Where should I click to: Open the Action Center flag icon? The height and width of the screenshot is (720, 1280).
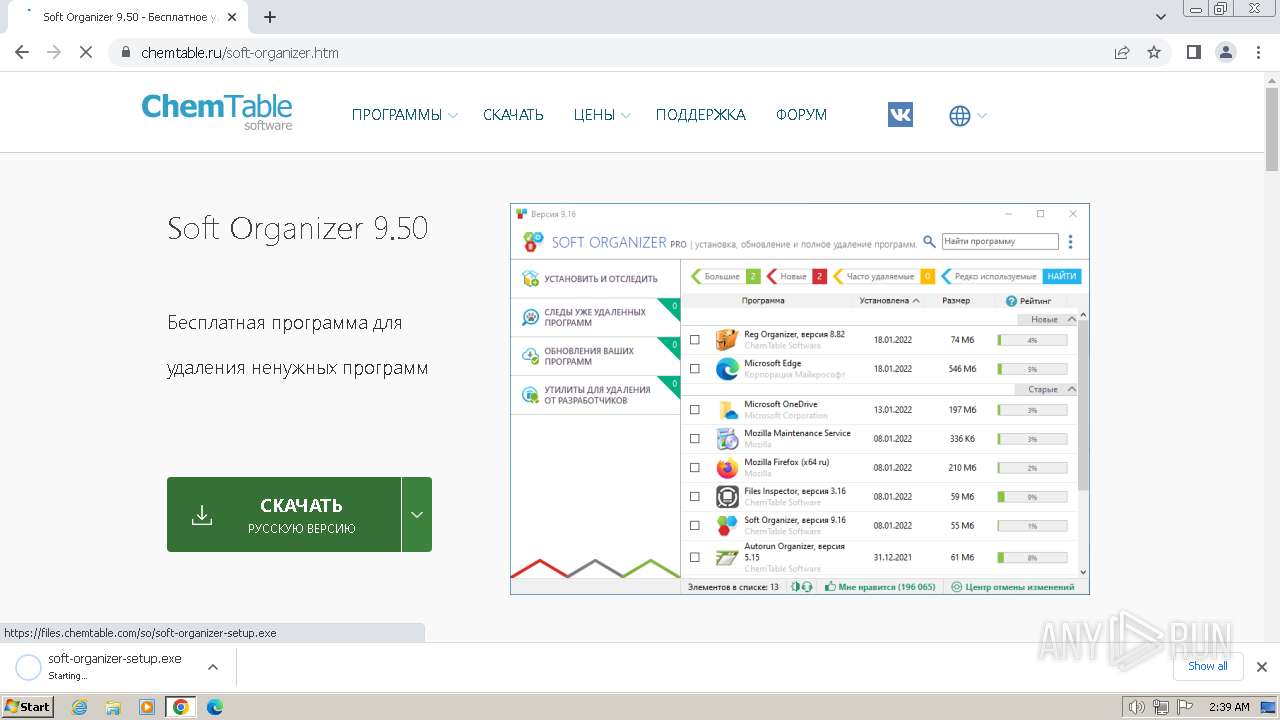(1184, 707)
